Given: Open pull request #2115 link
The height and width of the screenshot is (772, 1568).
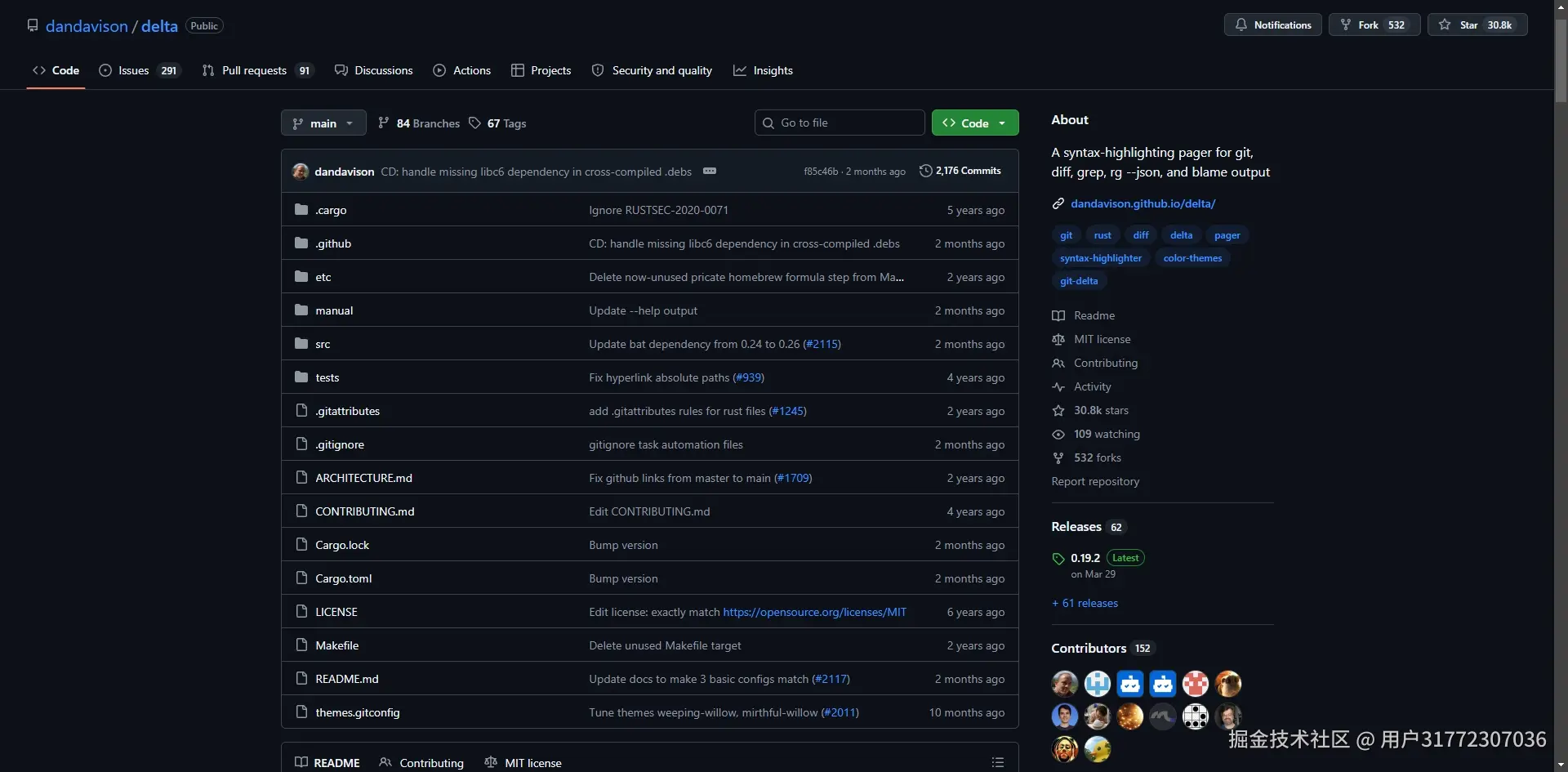Looking at the screenshot, I should pos(822,344).
